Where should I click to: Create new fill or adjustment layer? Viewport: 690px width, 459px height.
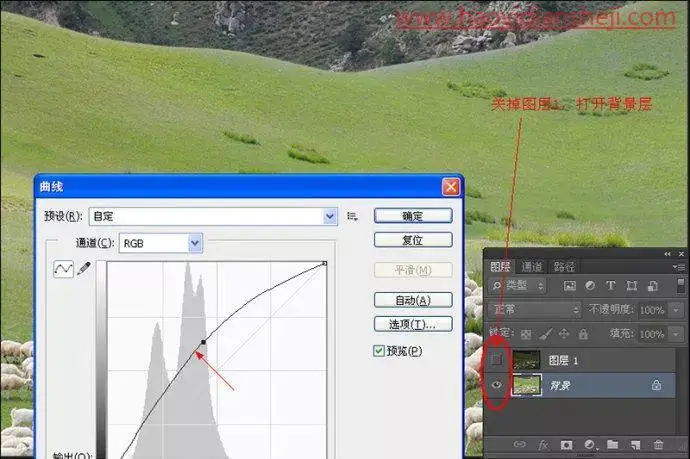click(590, 445)
